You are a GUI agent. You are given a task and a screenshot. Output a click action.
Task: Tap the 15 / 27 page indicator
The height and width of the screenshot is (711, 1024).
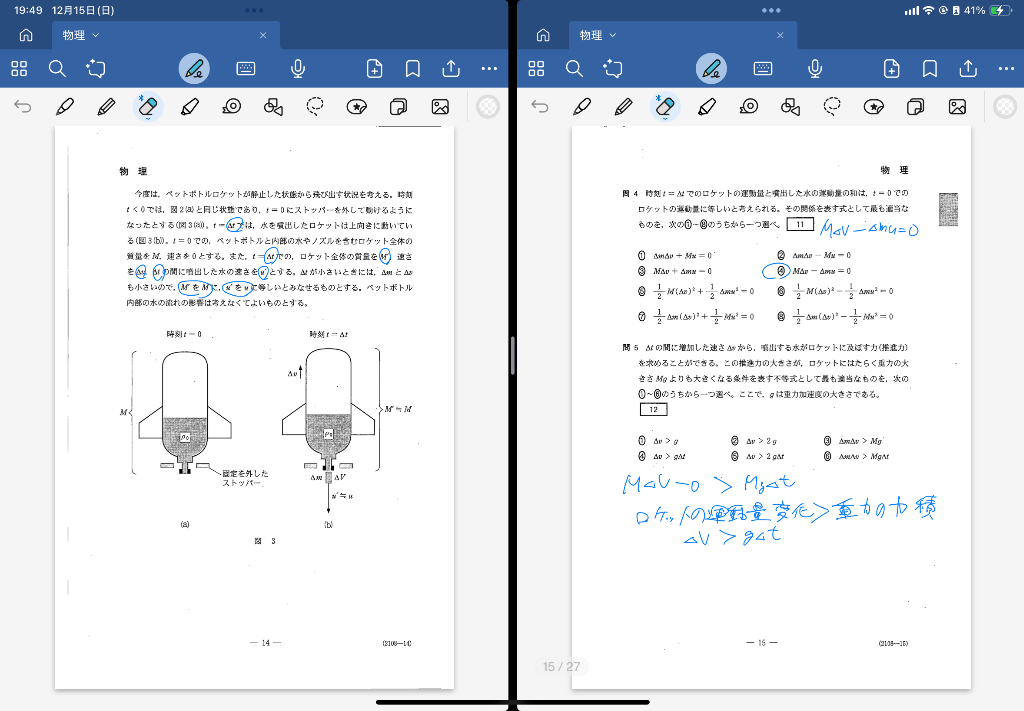[561, 666]
